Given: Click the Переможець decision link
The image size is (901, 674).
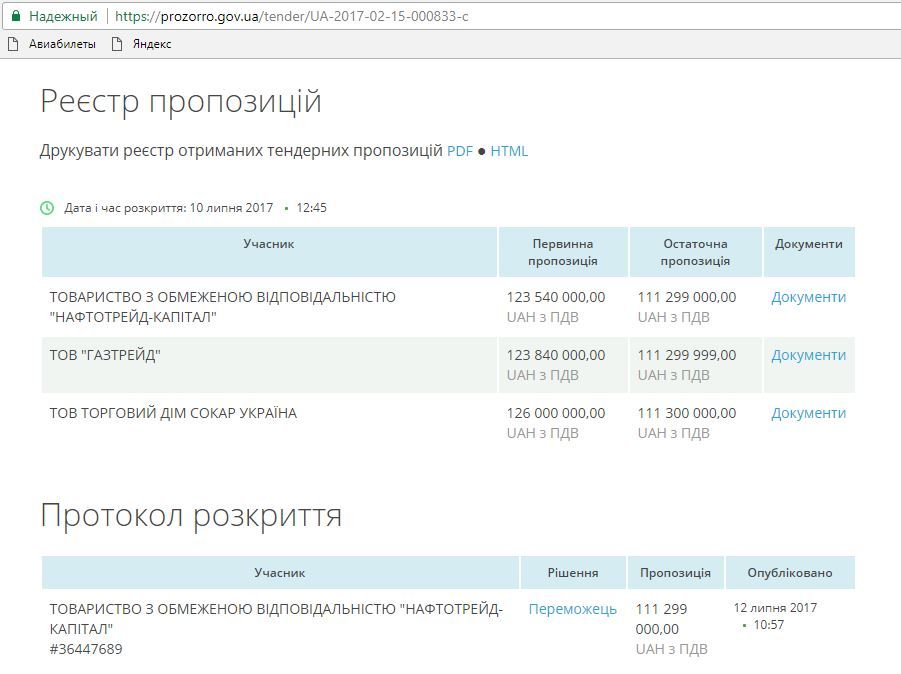Looking at the screenshot, I should pos(571,607).
